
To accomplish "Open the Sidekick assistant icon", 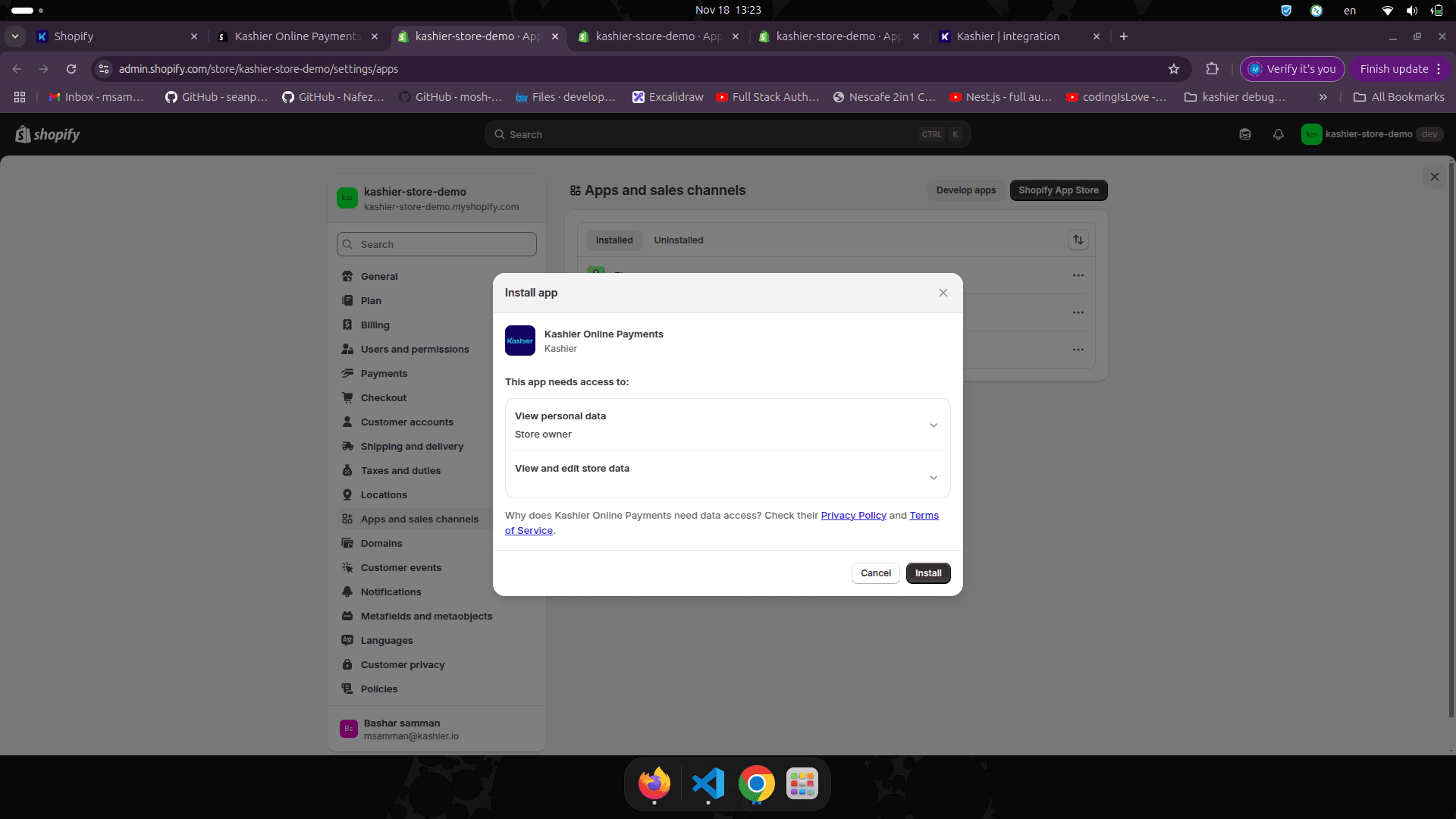I will point(1245,134).
